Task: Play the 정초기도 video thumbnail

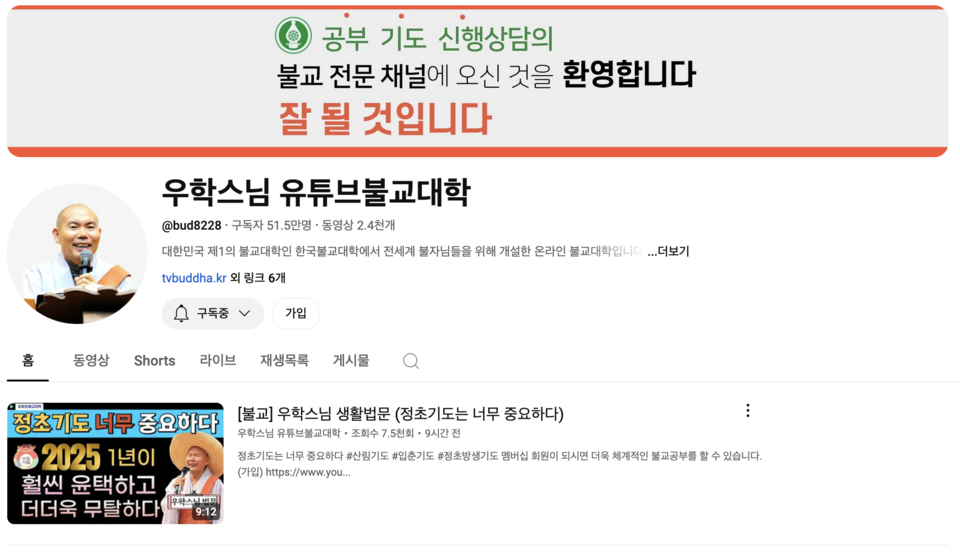Action: click(115, 463)
